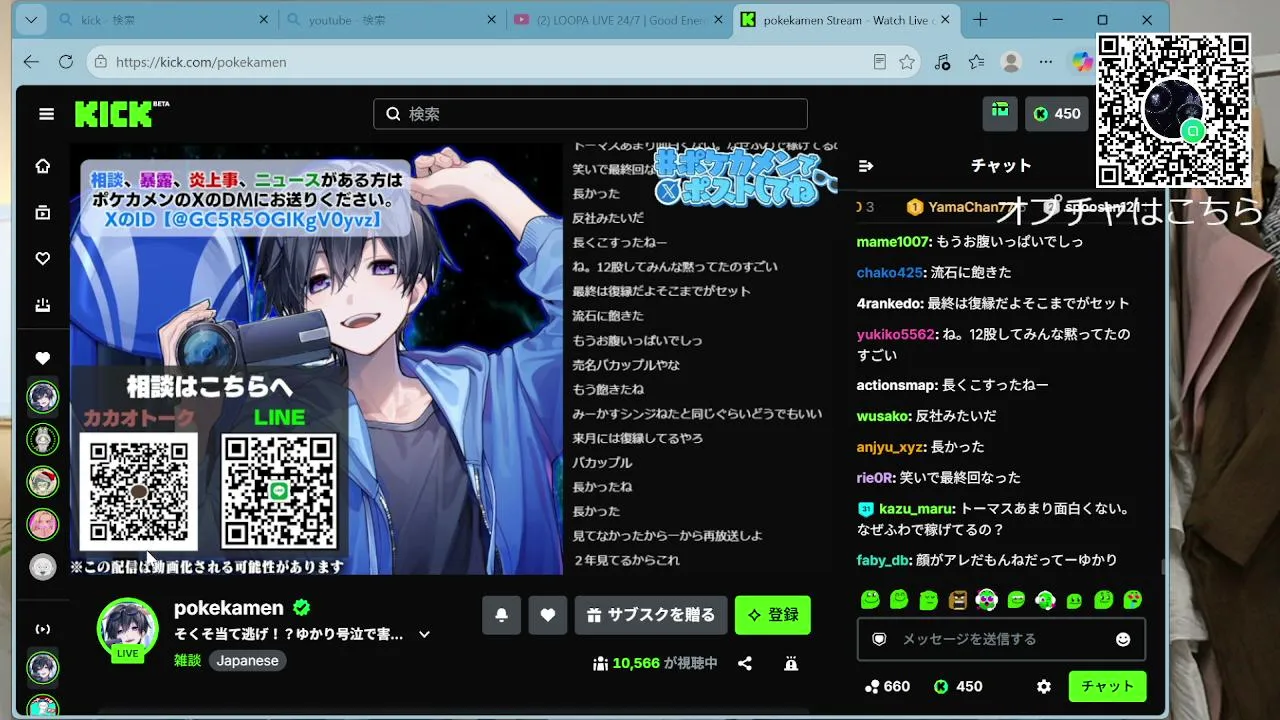This screenshot has height=720, width=1280.
Task: Open the 450 Kick points balance in header
Action: coord(1058,114)
